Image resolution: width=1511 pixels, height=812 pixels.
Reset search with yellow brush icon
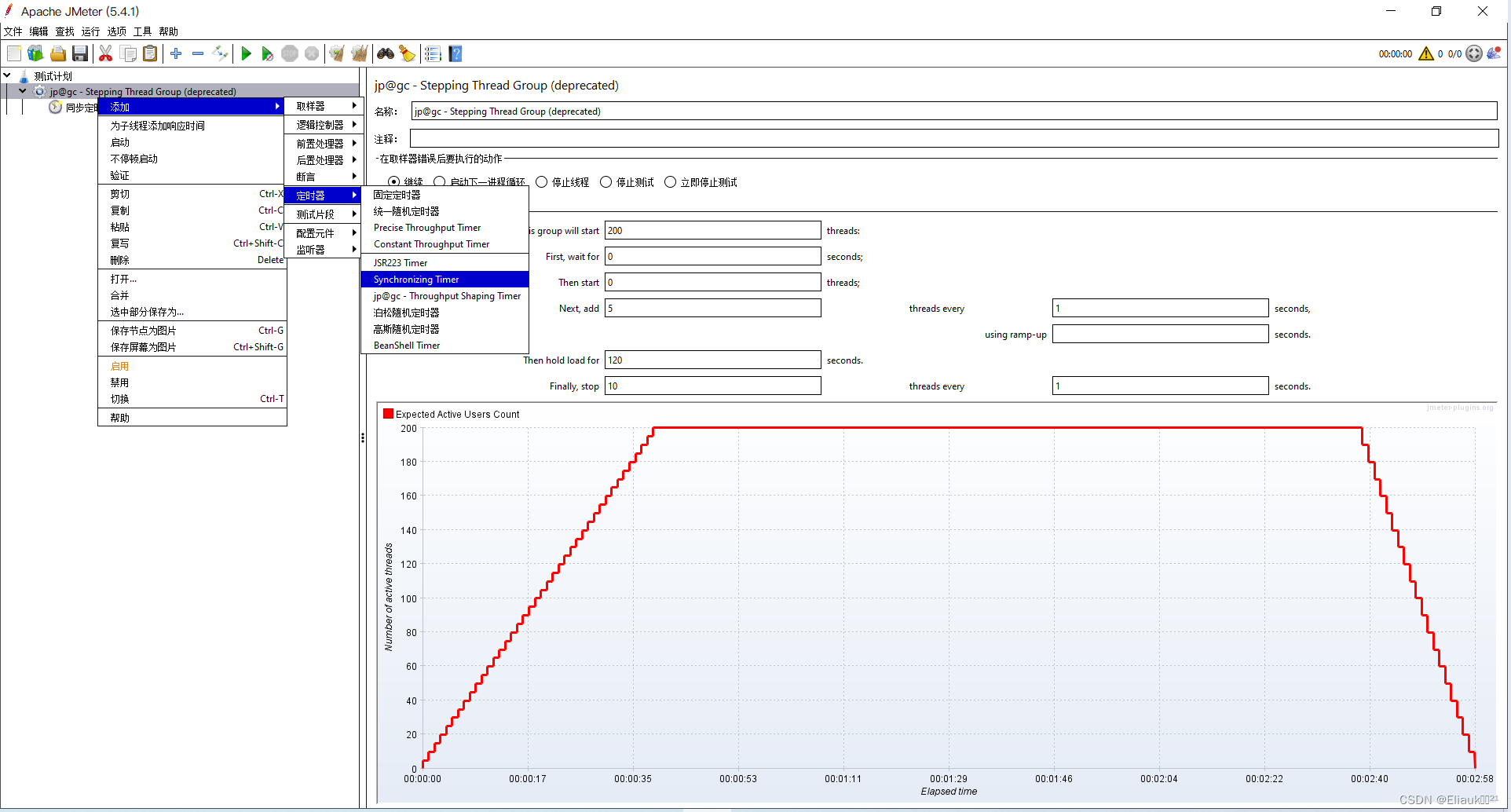[407, 53]
